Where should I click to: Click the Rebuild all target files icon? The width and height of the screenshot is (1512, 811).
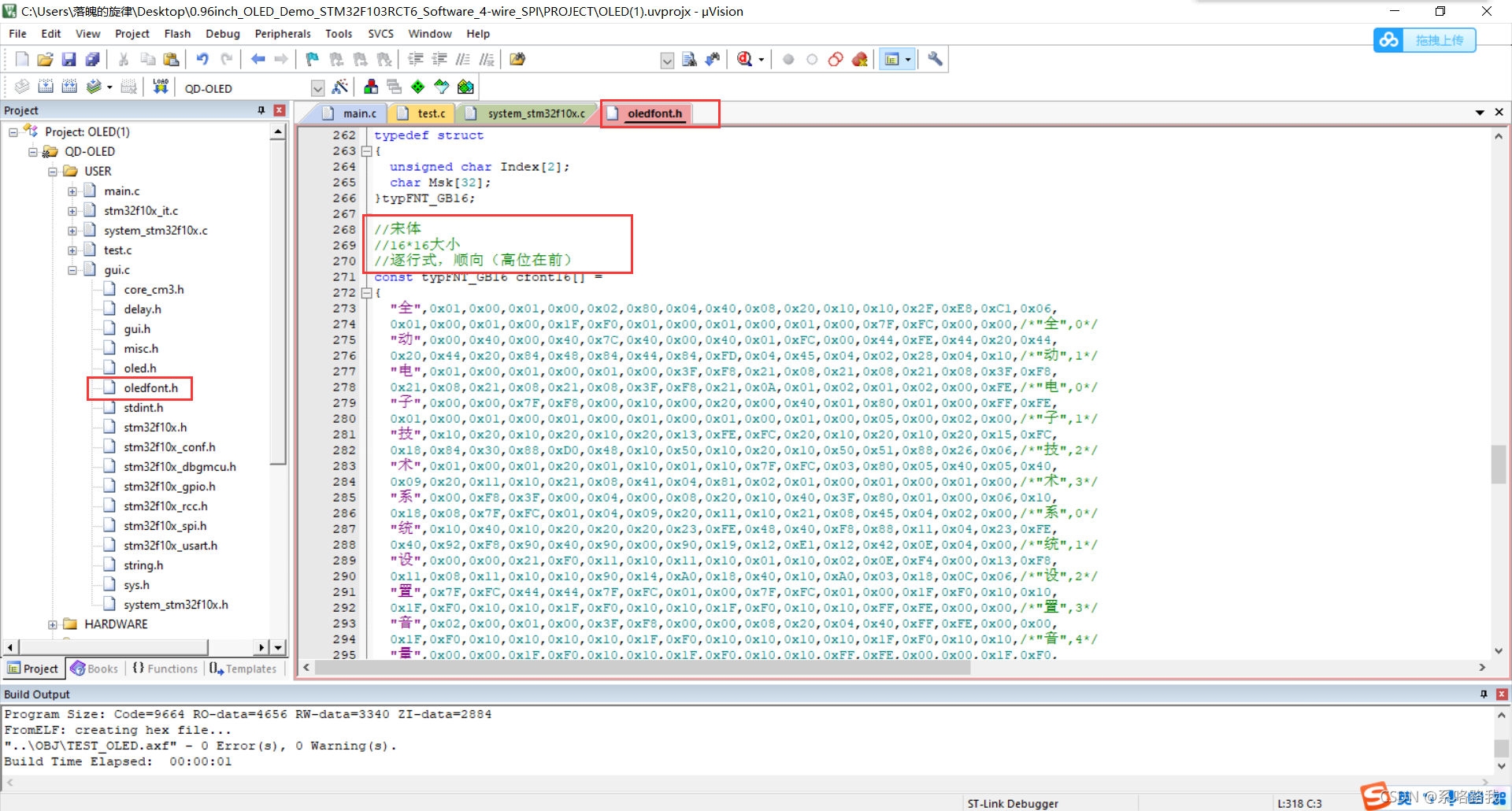click(x=69, y=87)
